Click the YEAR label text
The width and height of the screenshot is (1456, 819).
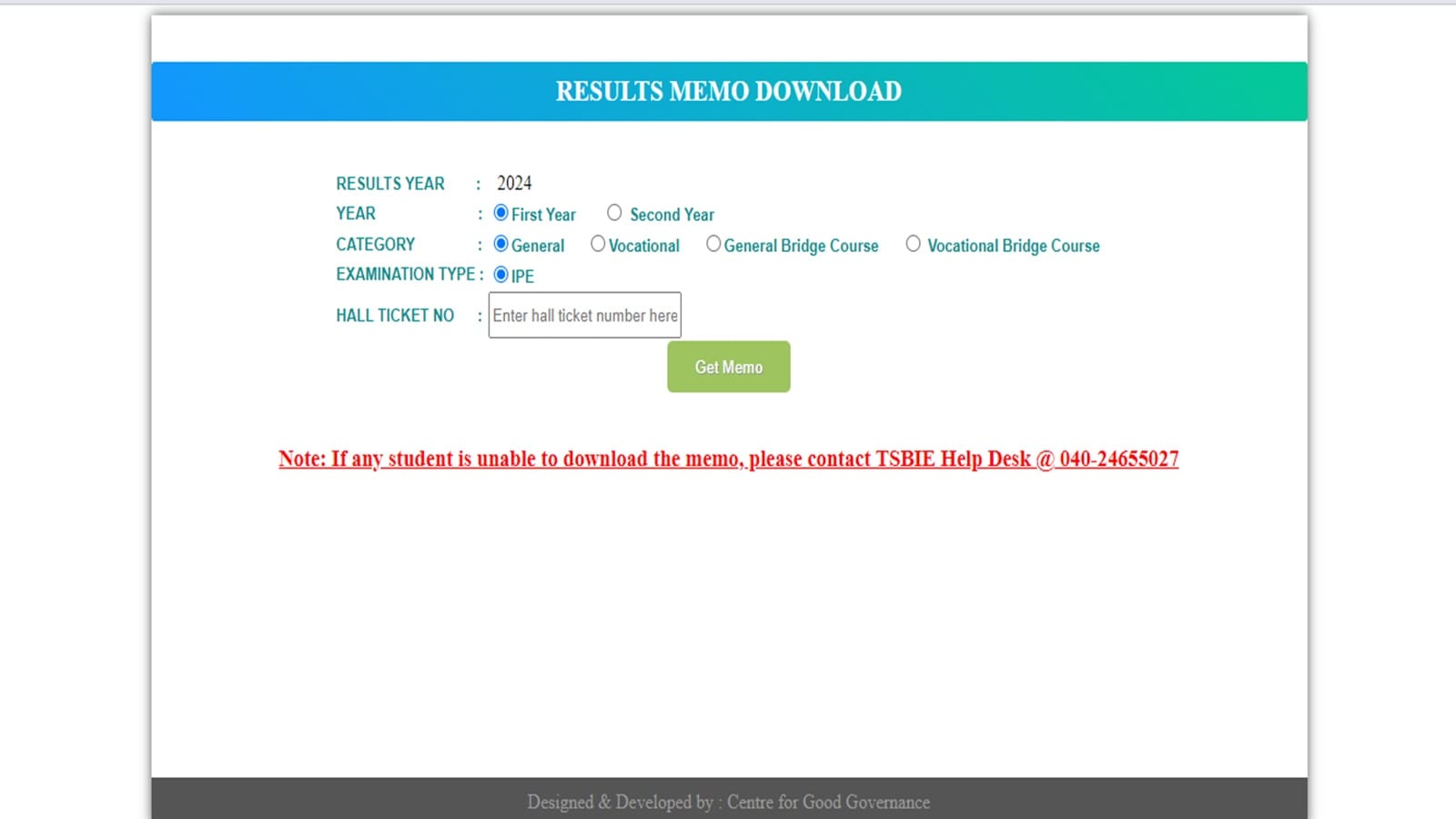[355, 213]
